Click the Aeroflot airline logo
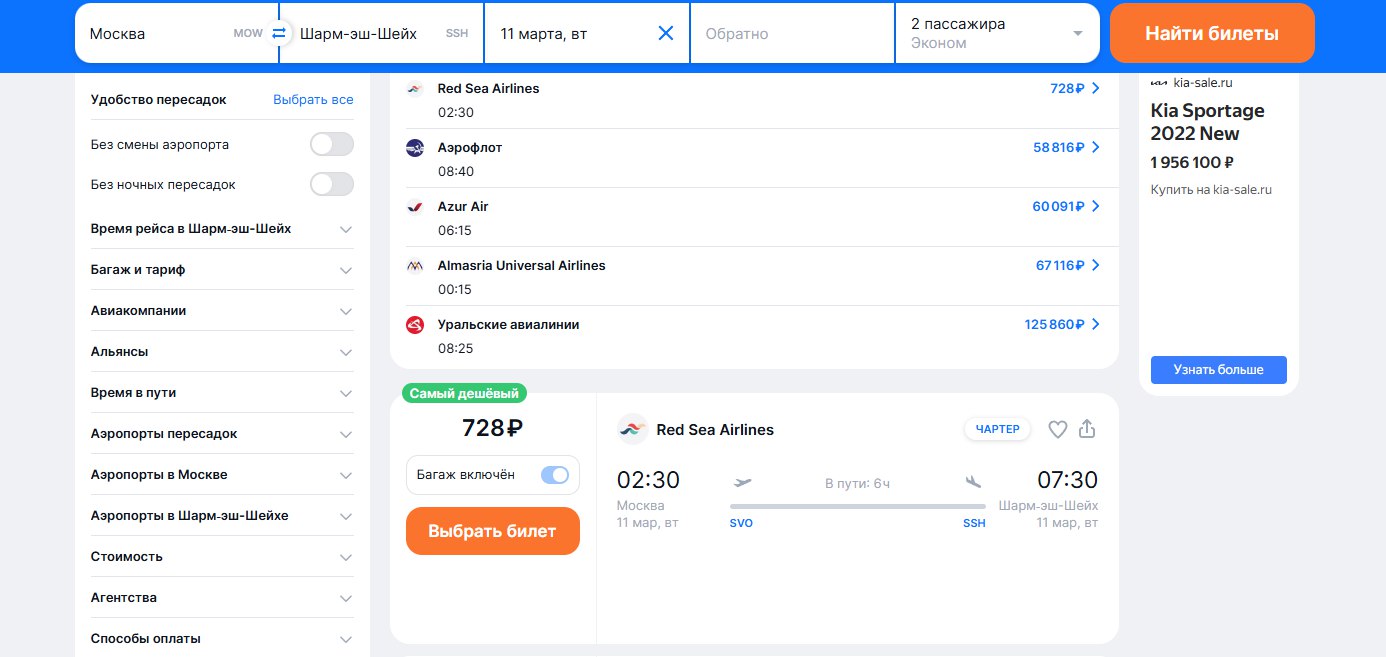This screenshot has width=1386, height=657. [415, 148]
